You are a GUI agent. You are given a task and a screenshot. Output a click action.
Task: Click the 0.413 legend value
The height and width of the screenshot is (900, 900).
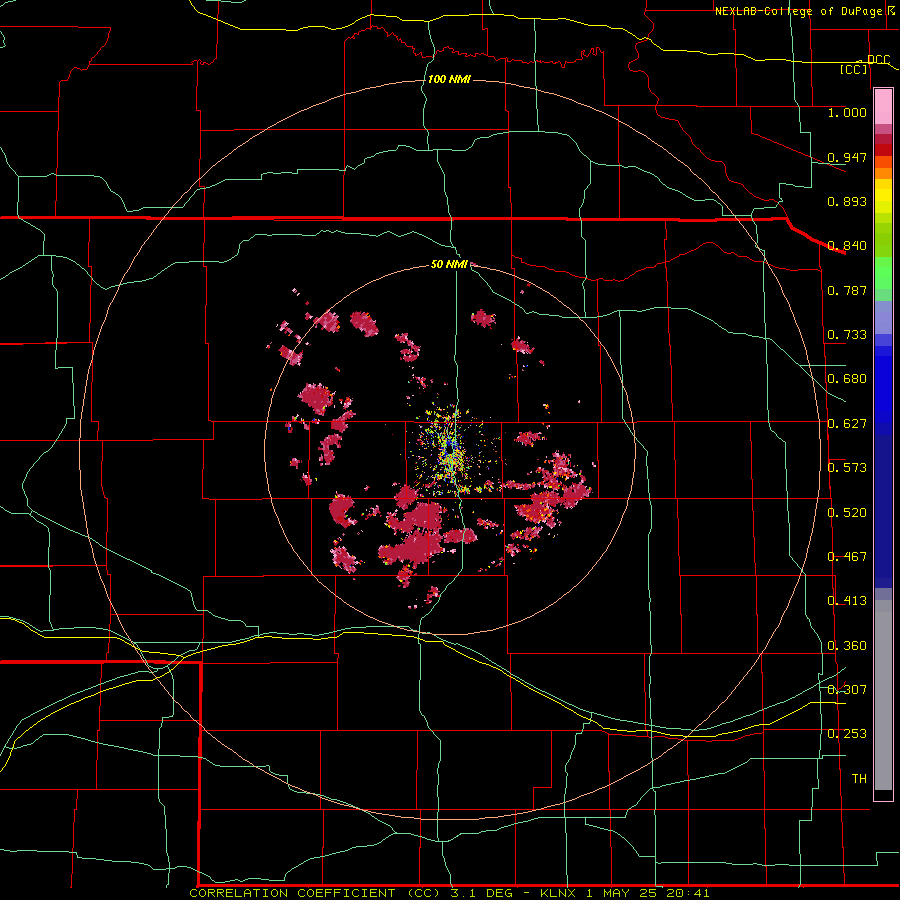(847, 601)
